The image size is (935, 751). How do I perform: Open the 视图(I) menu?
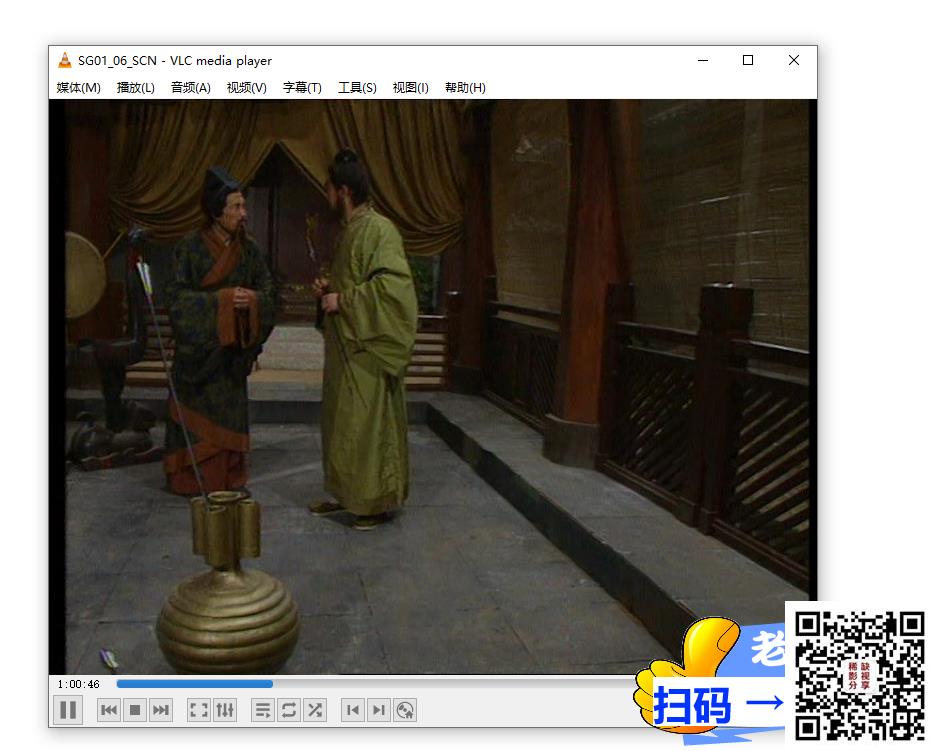click(x=410, y=88)
